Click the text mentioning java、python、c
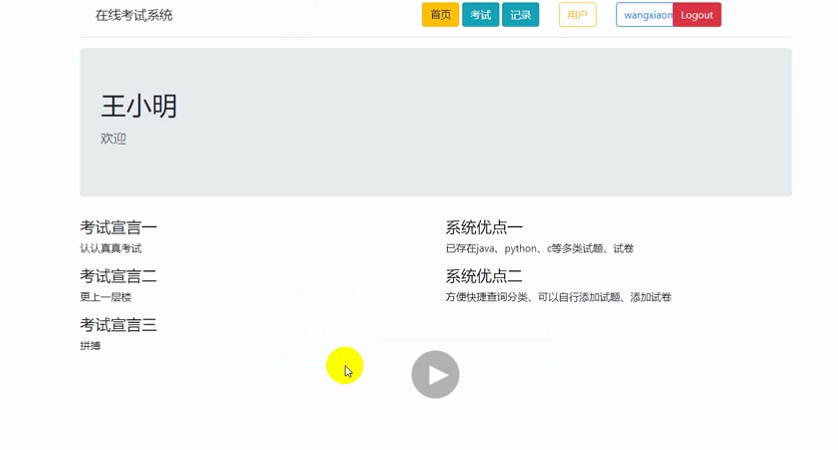 (x=540, y=248)
